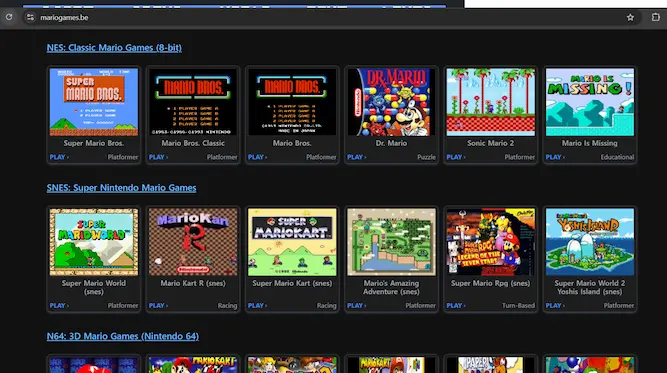Open the Mario Bros. Classic thumbnail

click(193, 102)
